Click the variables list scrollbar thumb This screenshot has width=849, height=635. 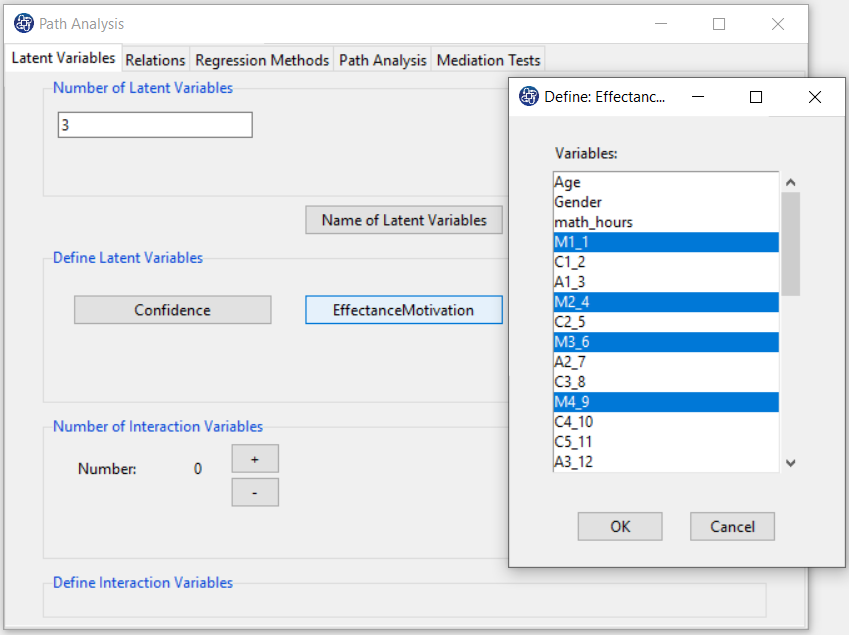click(791, 244)
